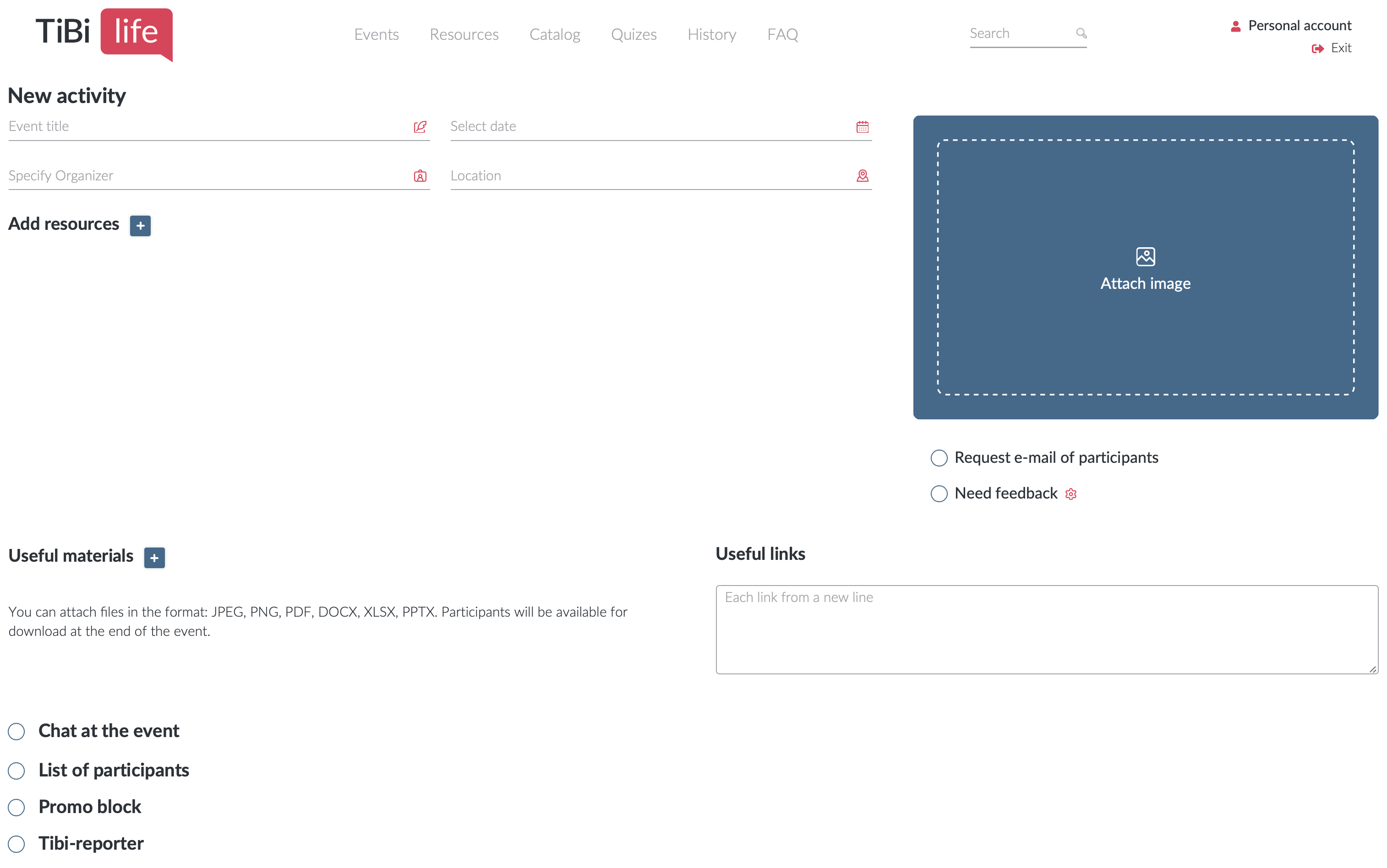Click the search magnifier icon

1082,33
